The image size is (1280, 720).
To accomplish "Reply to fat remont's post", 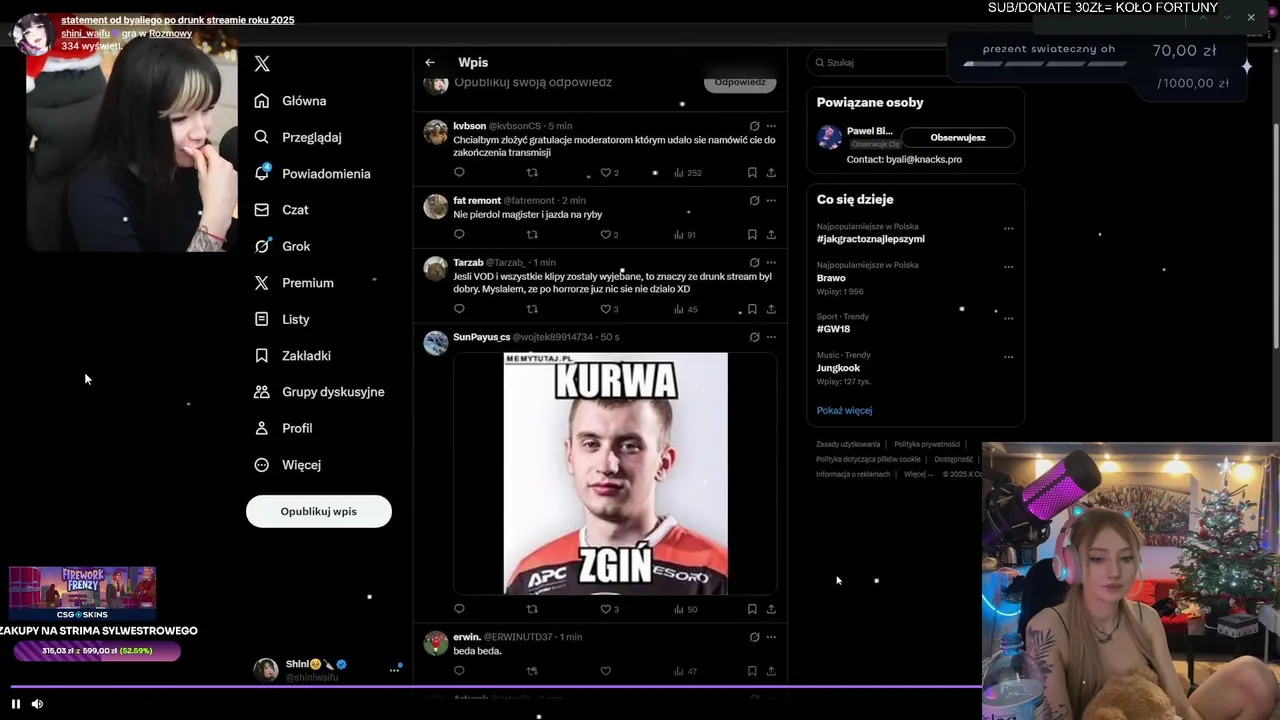I will tap(459, 235).
